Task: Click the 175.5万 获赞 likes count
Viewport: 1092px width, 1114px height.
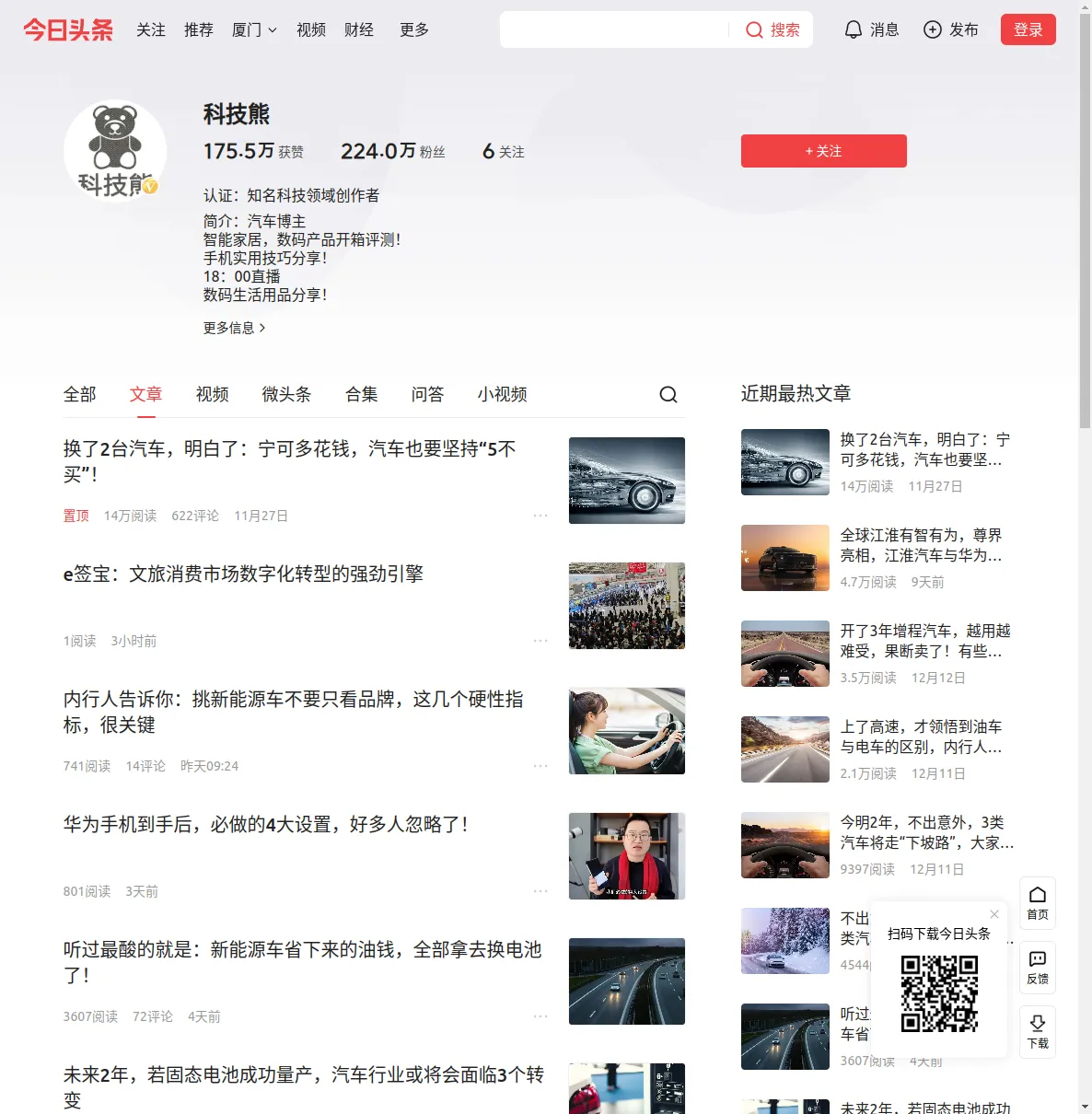Action: tap(253, 151)
